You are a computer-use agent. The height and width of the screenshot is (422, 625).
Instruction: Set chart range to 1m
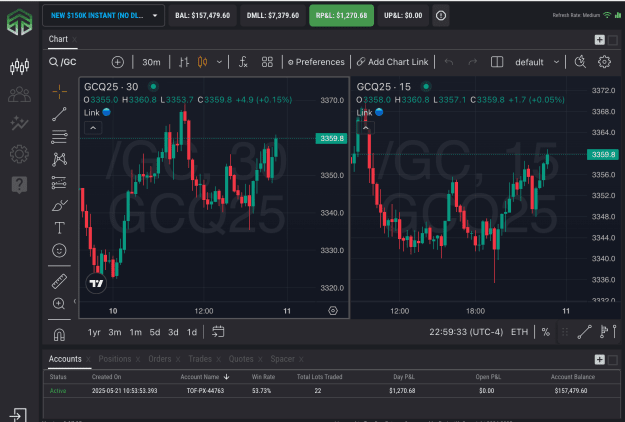pyautogui.click(x=136, y=332)
